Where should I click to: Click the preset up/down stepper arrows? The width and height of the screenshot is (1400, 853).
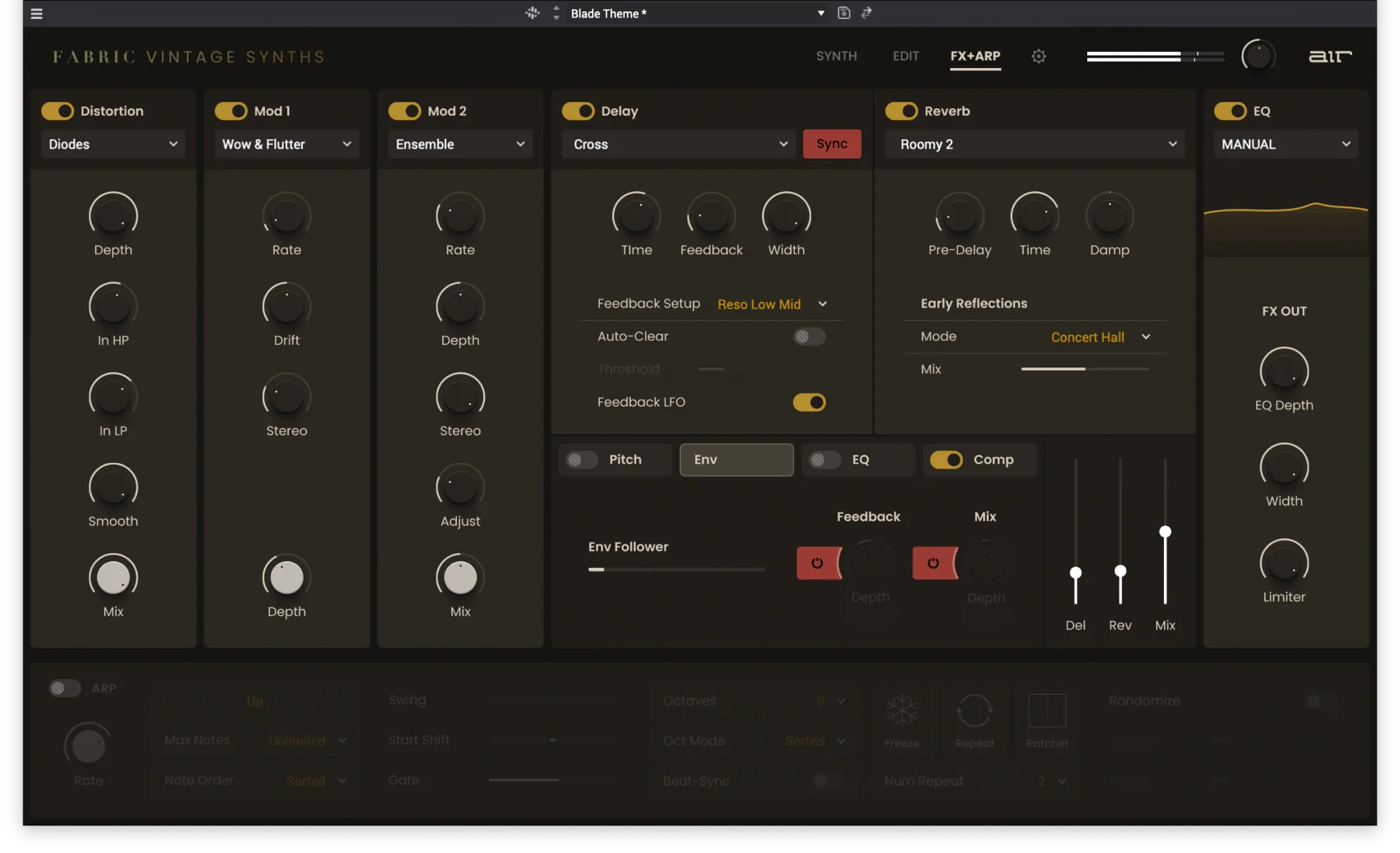point(556,13)
